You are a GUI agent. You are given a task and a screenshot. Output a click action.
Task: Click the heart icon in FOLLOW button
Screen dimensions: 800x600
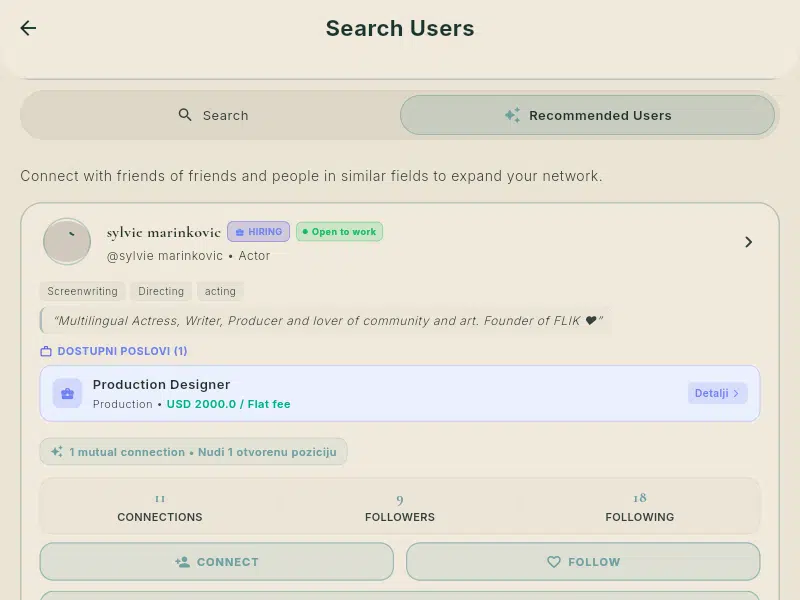point(554,562)
